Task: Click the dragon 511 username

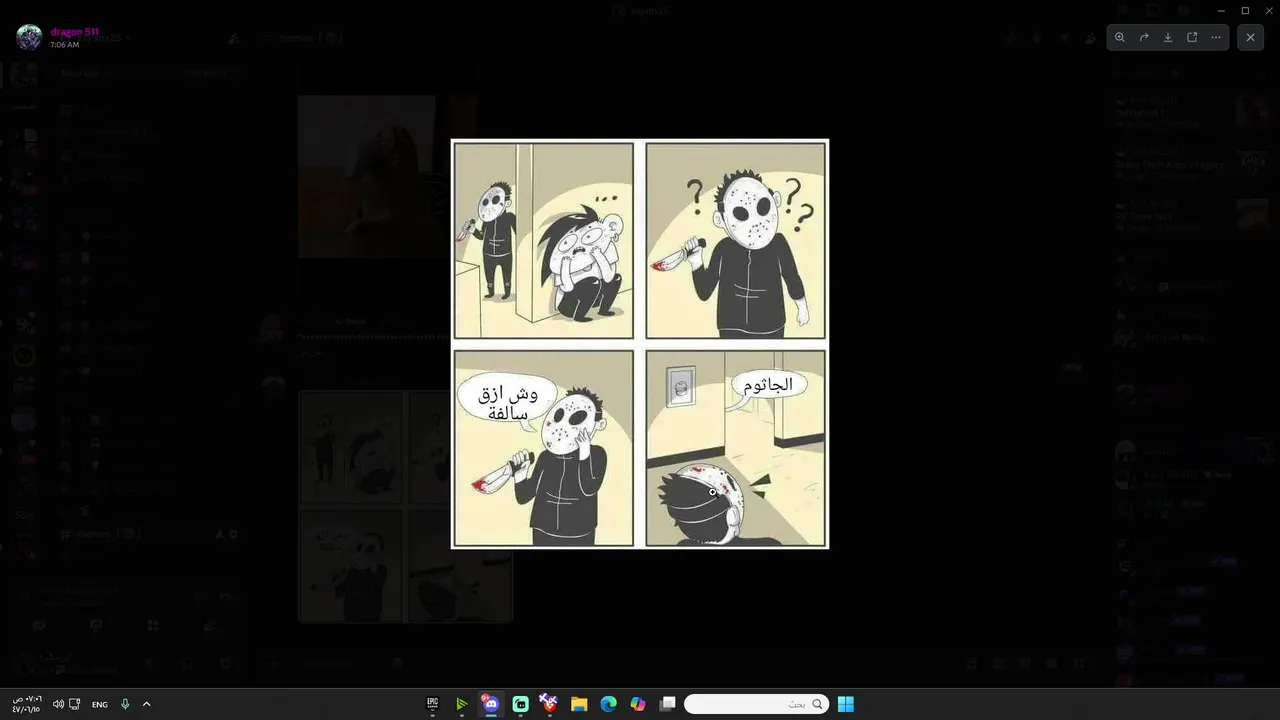Action: point(75,32)
